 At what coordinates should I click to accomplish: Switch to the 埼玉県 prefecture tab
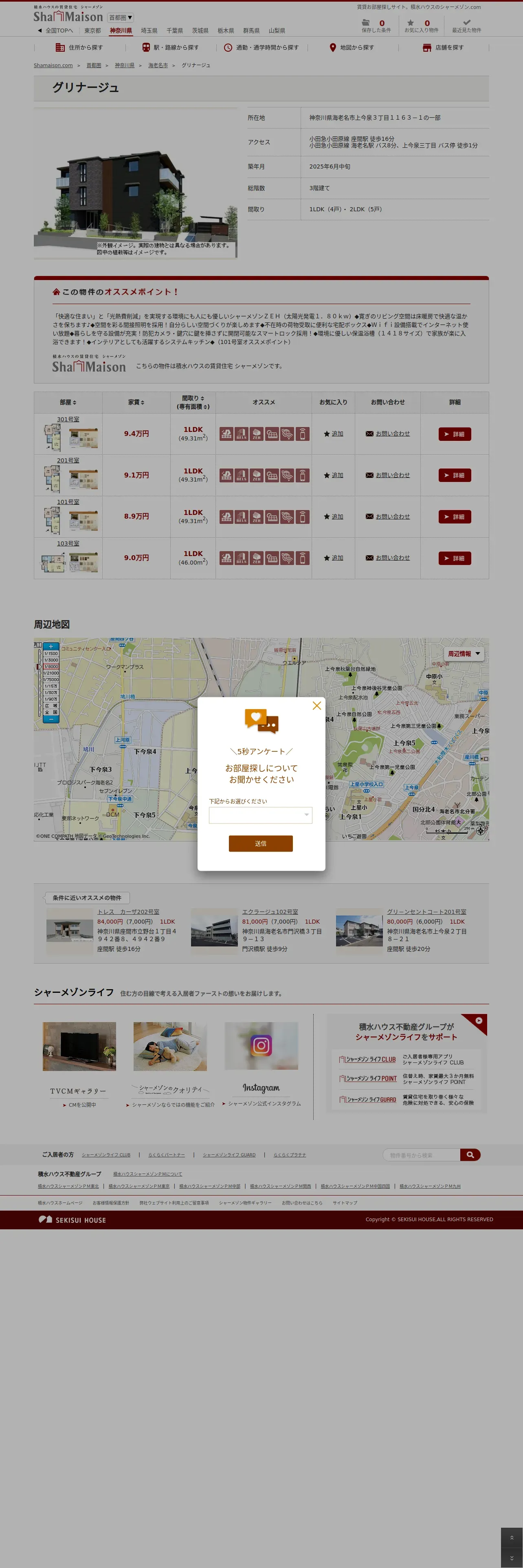coord(149,31)
